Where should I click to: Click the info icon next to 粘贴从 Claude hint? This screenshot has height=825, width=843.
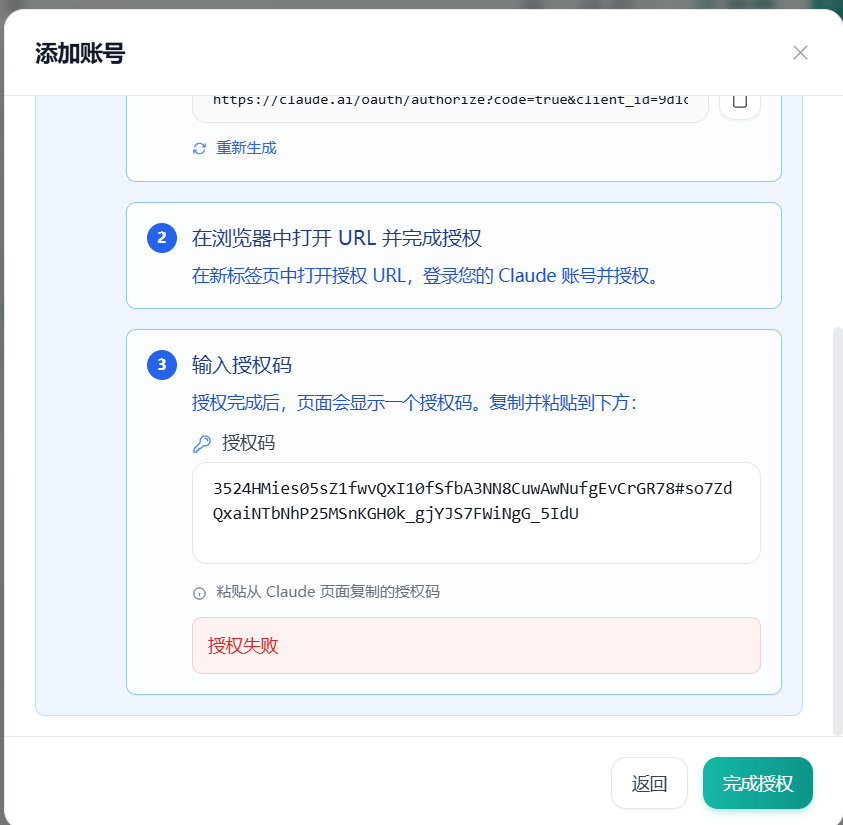(199, 593)
